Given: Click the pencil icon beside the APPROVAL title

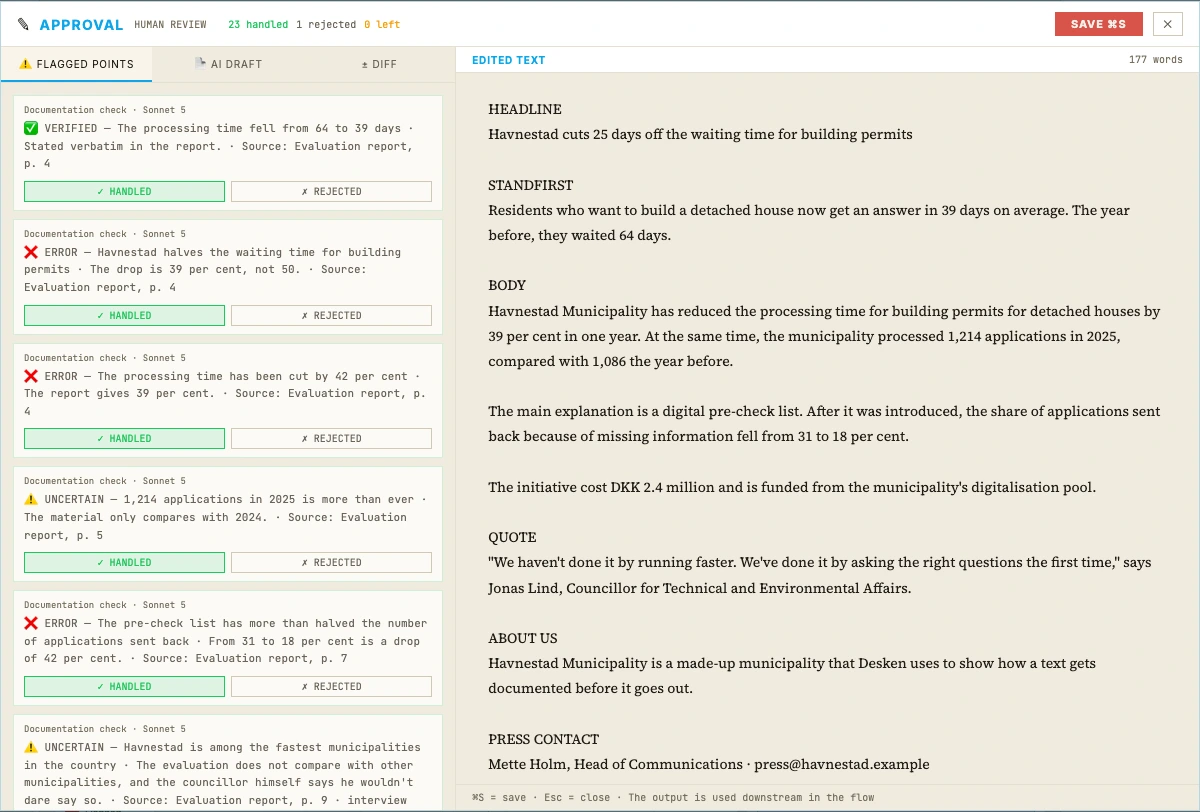Looking at the screenshot, I should pos(23,24).
